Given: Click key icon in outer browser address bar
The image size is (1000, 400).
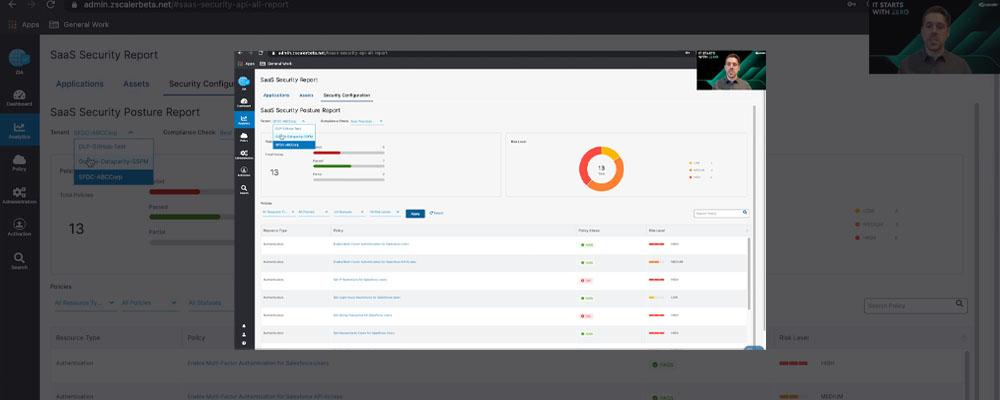Looking at the screenshot, I should coord(852,4).
